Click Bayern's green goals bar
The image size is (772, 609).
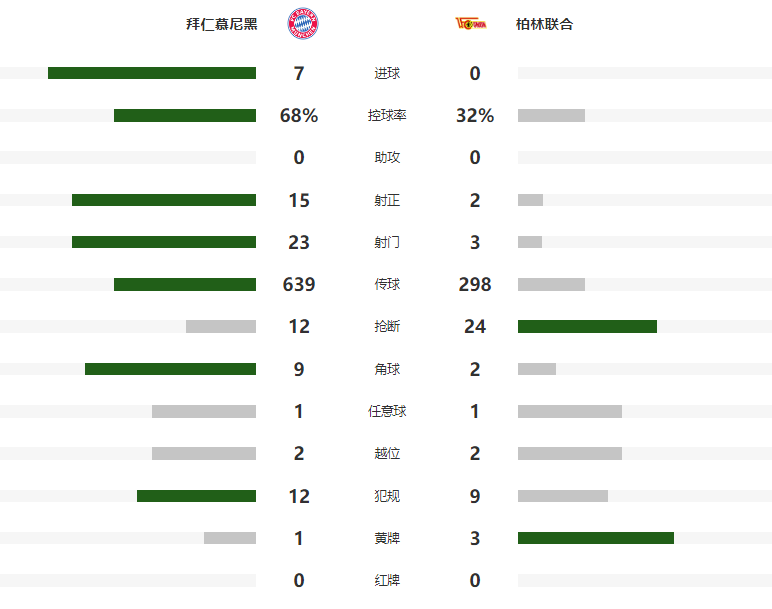pyautogui.click(x=152, y=73)
